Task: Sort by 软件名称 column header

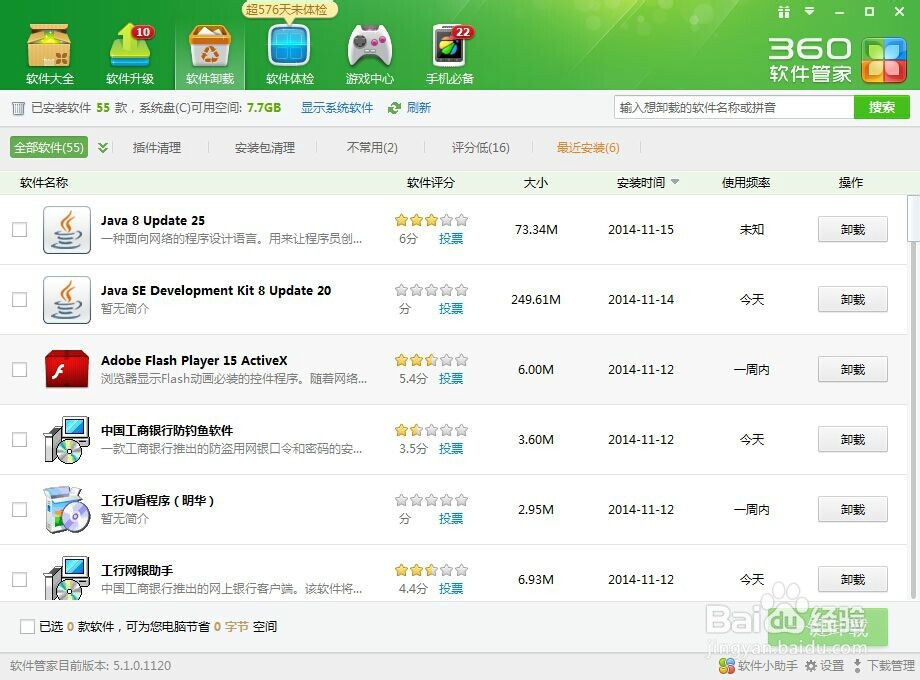Action: [x=44, y=182]
